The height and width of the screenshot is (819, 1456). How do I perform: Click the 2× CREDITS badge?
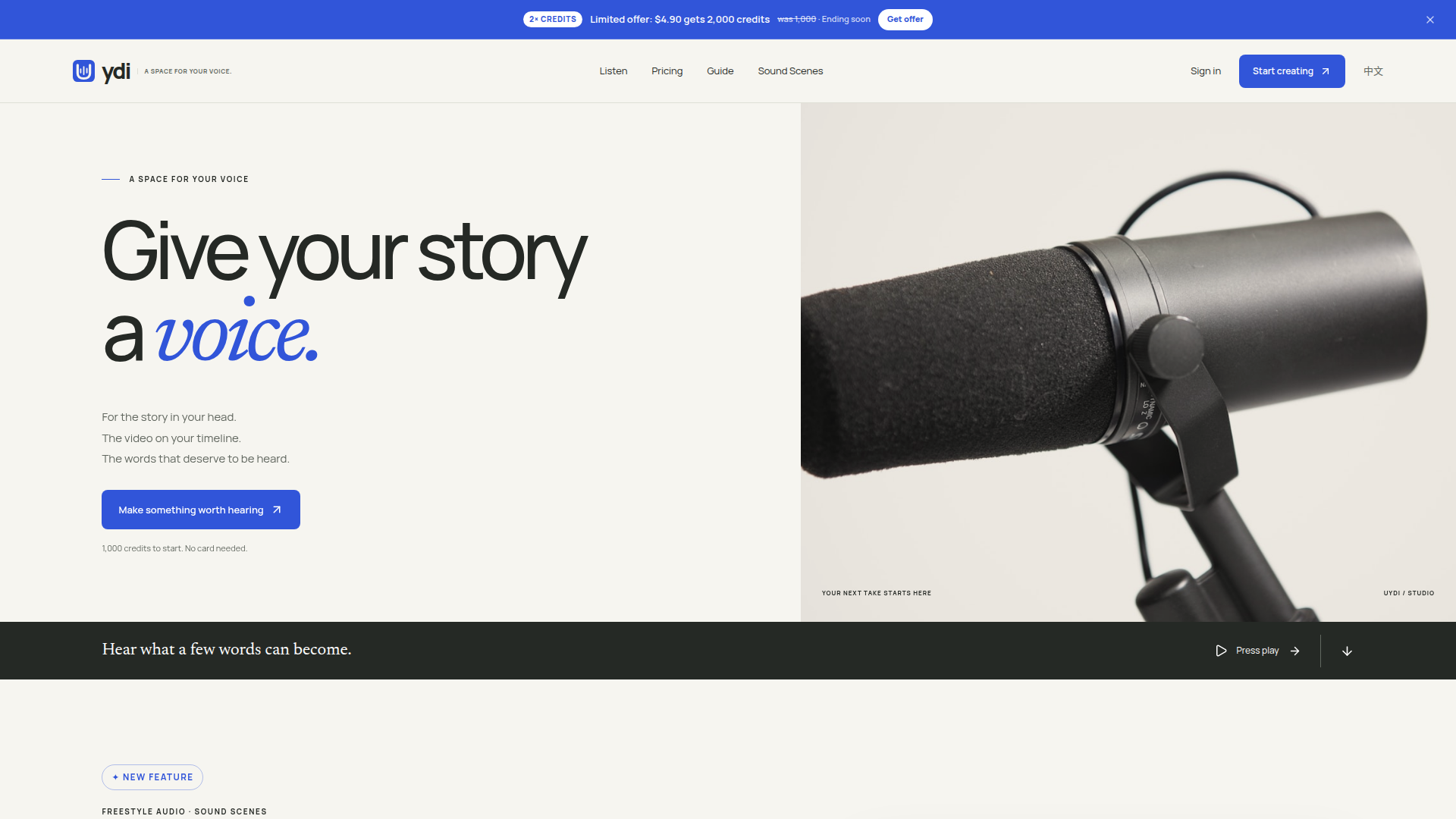(553, 20)
